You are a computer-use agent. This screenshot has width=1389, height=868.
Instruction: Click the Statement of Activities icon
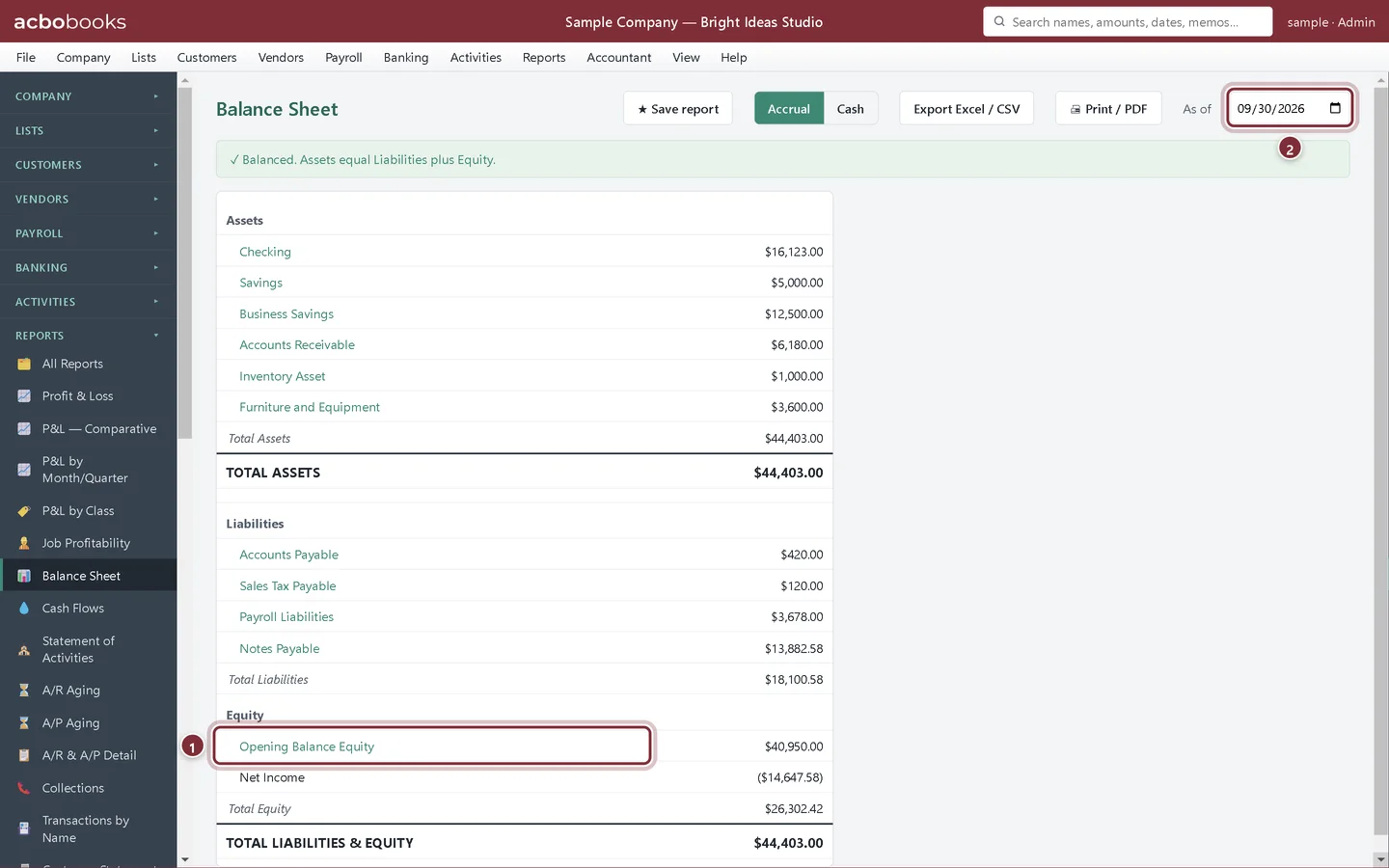tap(24, 650)
